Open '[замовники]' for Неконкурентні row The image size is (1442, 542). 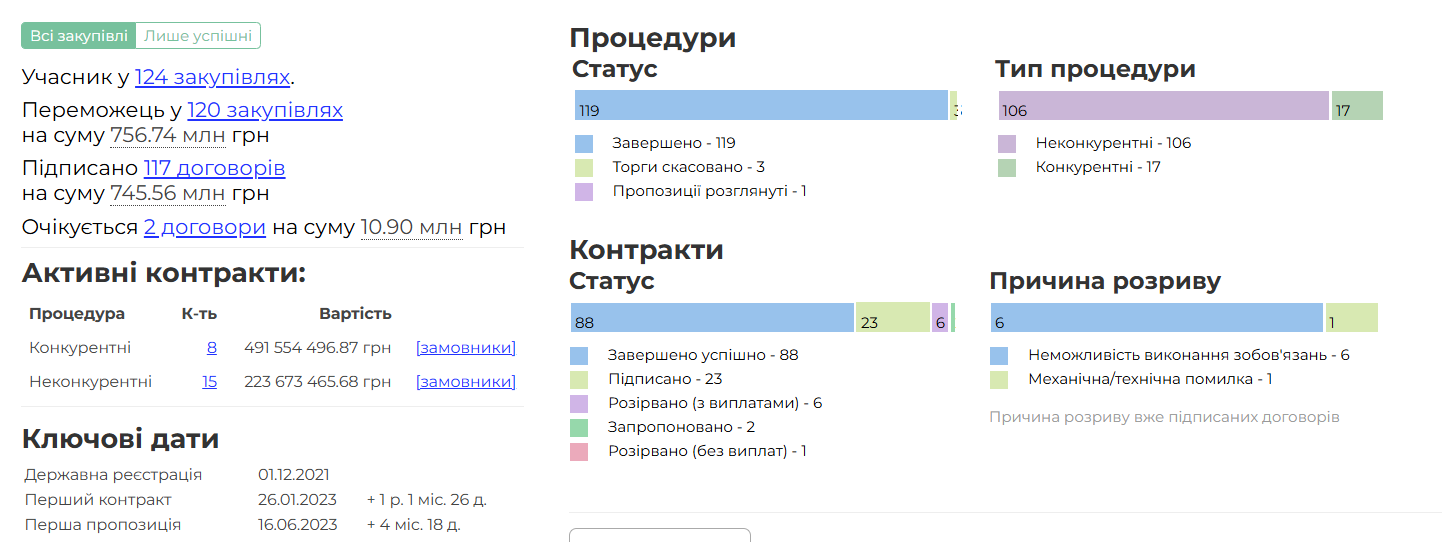(x=466, y=381)
